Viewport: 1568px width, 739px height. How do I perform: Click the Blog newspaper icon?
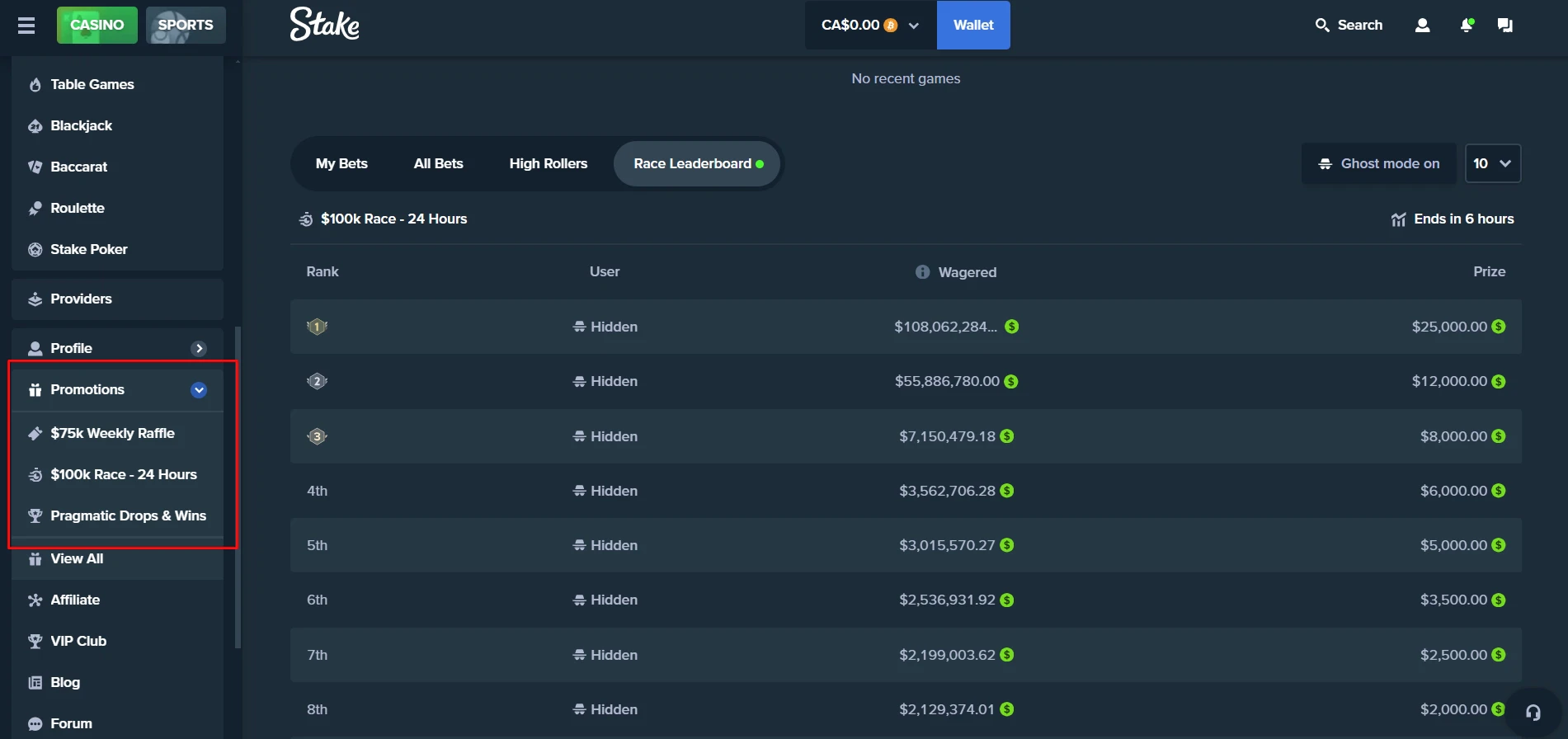pos(35,682)
